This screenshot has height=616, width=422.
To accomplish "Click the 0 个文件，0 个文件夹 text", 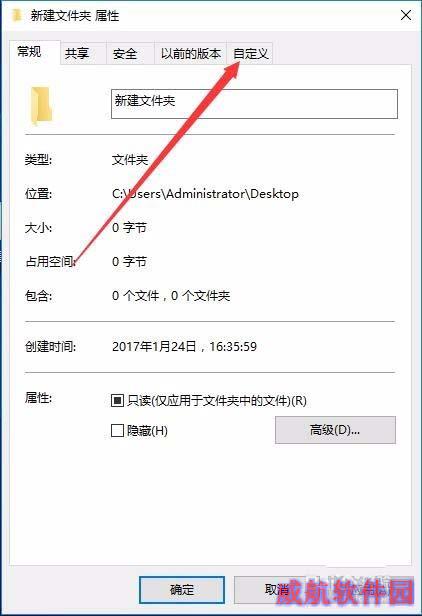I will click(171, 295).
